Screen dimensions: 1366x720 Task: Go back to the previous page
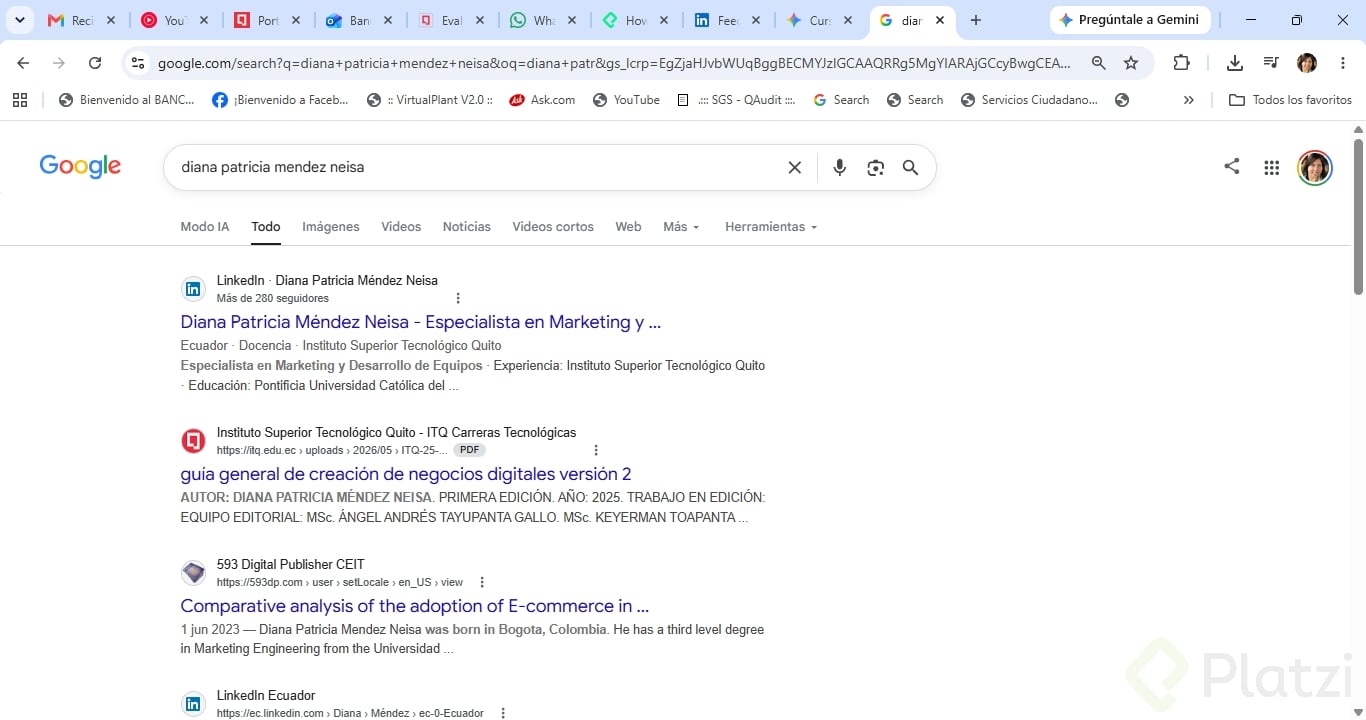pyautogui.click(x=23, y=63)
